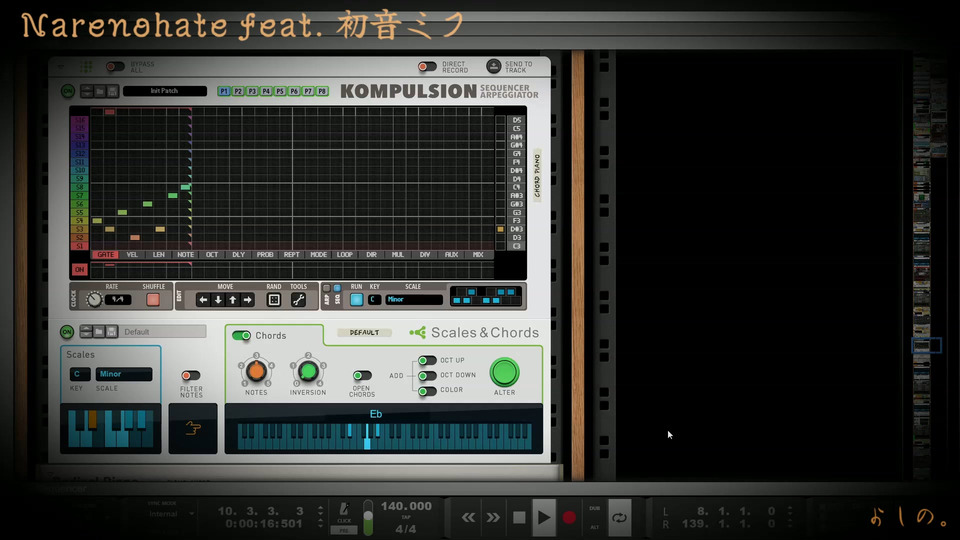The width and height of the screenshot is (960, 540).
Task: Toggle the Bypass All switch
Action: point(114,66)
